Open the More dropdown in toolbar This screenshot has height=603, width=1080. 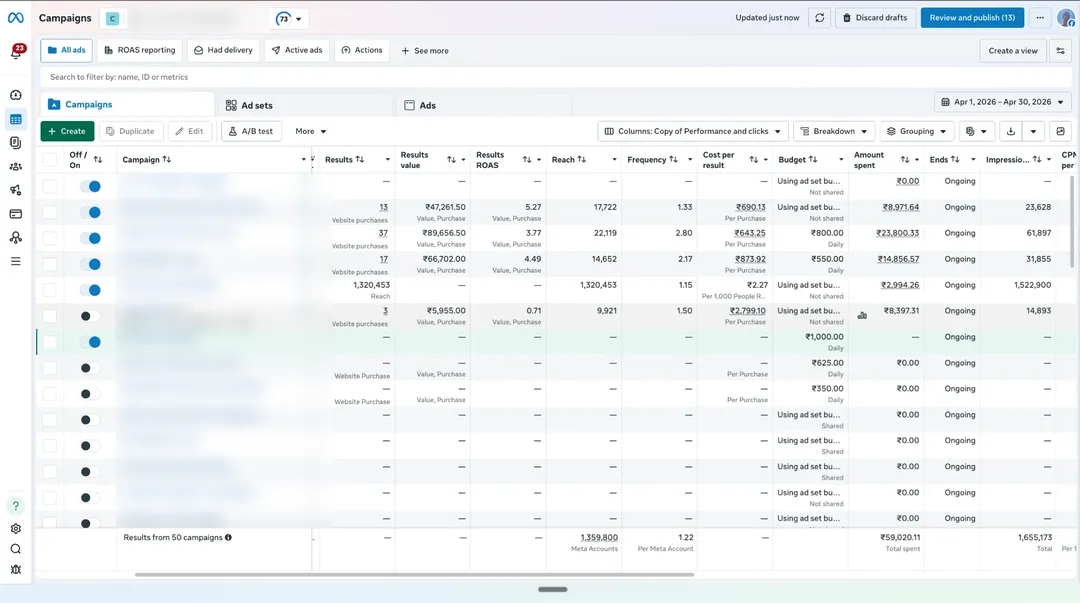pyautogui.click(x=311, y=132)
